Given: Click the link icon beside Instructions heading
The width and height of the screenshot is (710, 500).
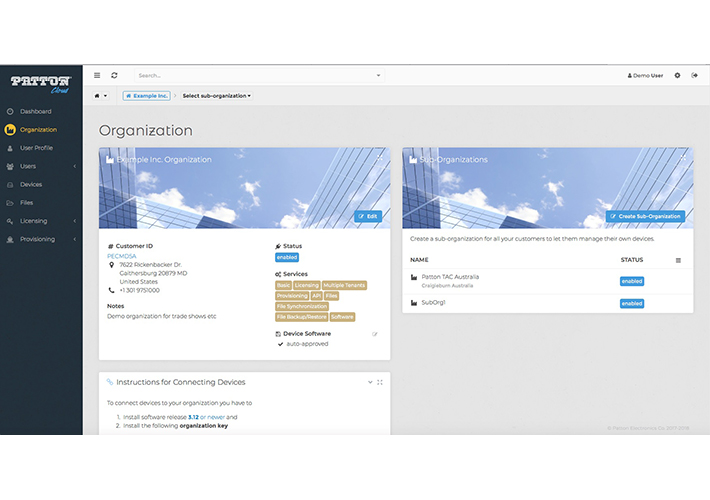Looking at the screenshot, I should point(110,382).
